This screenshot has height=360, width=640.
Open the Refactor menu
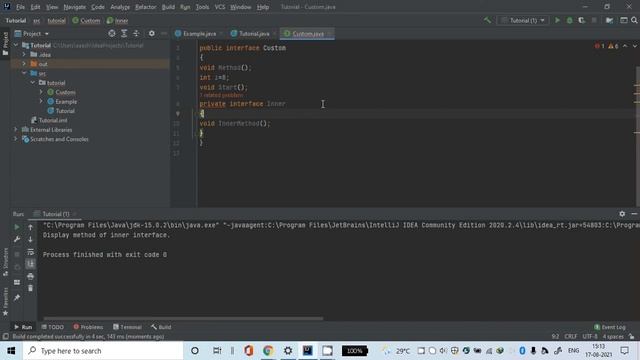146,7
